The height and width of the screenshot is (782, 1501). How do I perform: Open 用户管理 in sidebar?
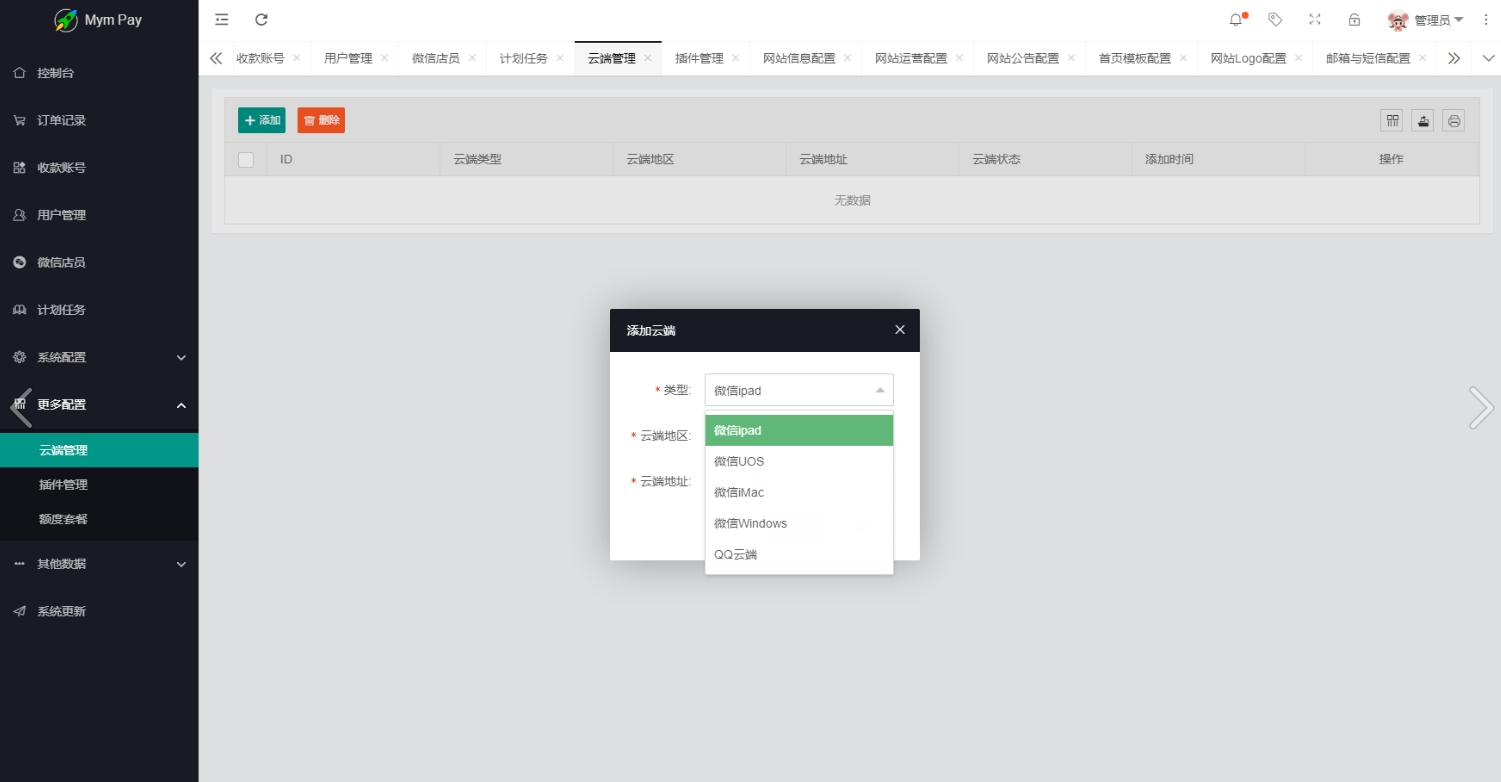point(99,215)
